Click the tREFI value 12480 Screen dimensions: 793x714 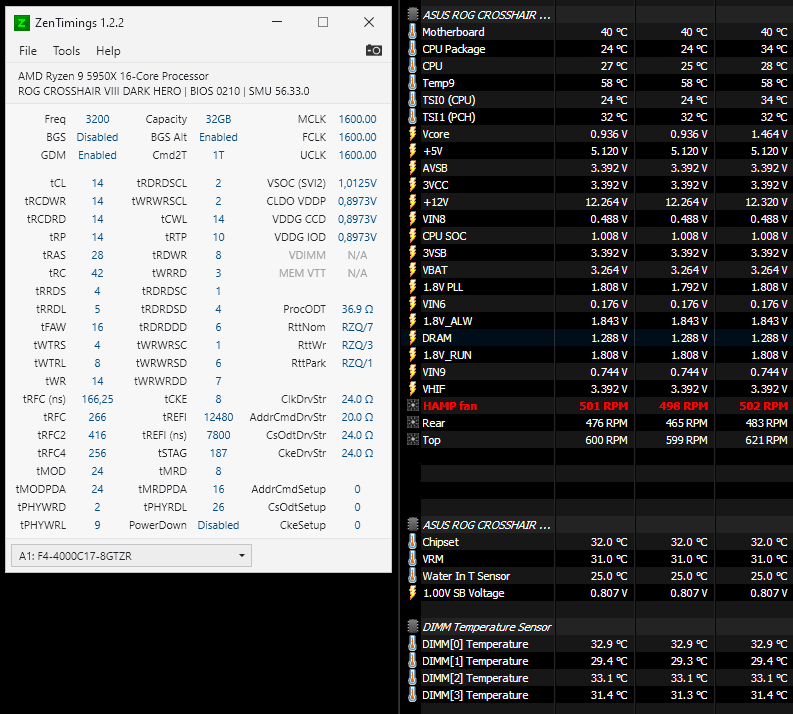(218, 417)
